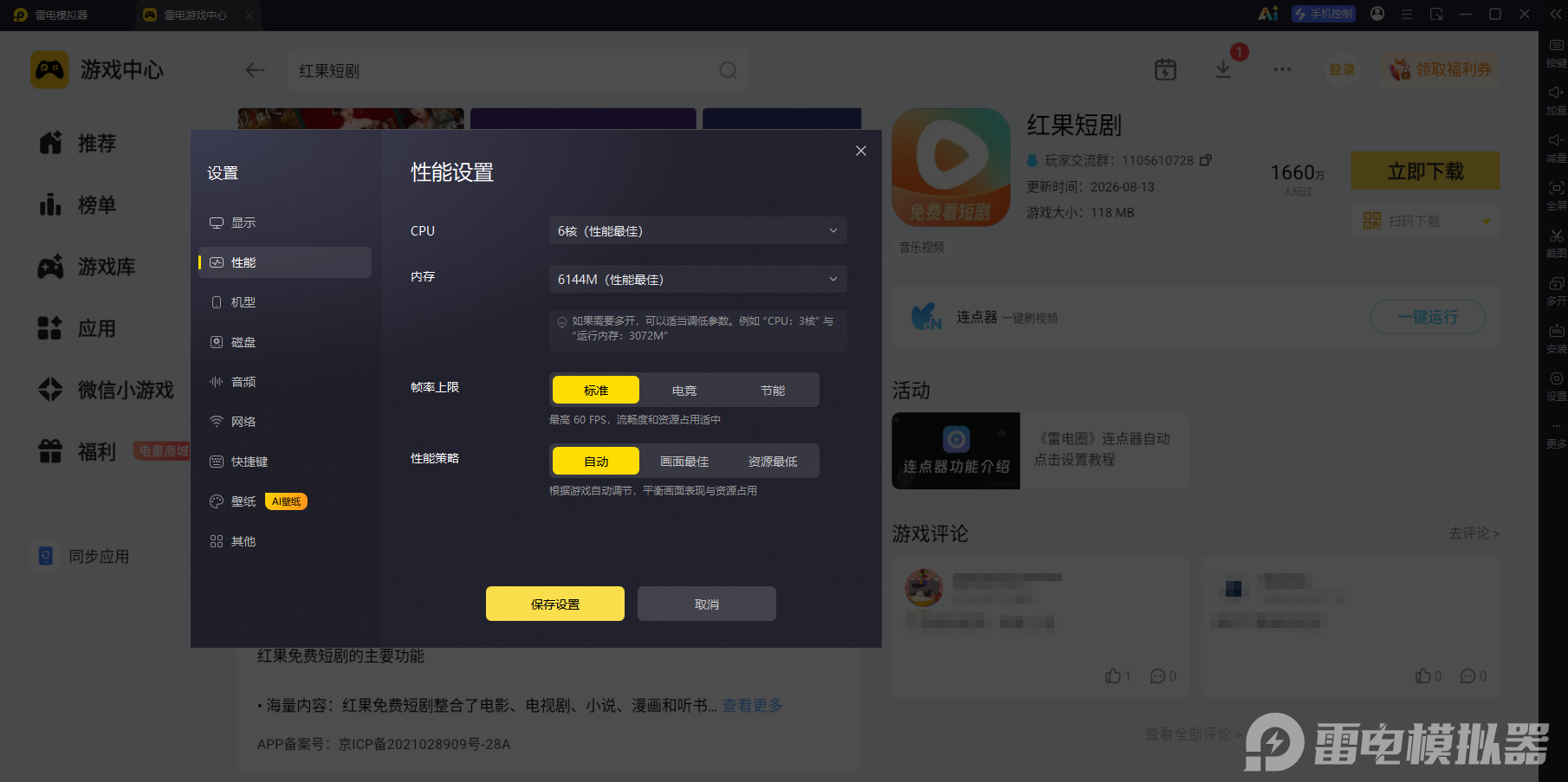The height and width of the screenshot is (782, 1568).
Task: Open the 壁纸 wallpaper settings section
Action: click(233, 501)
